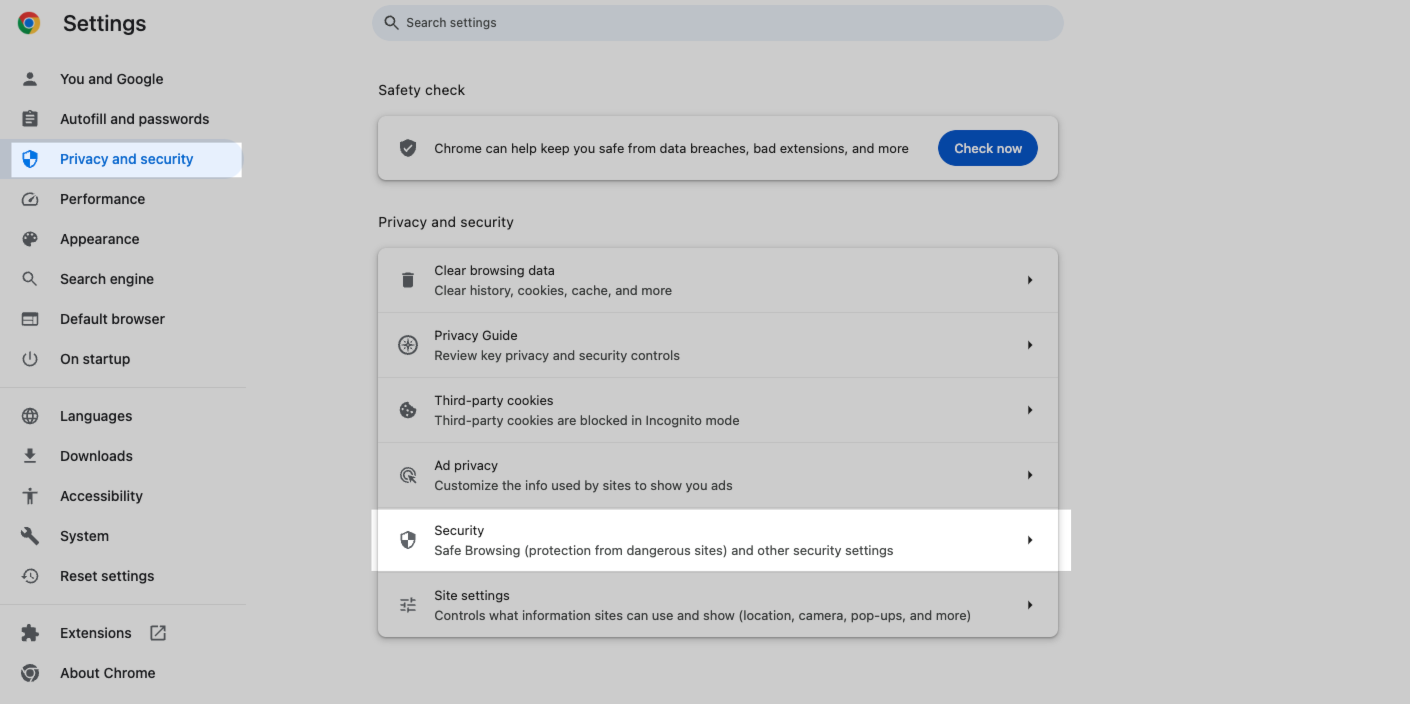Click the Privacy Guide compass icon
1410x704 pixels.
408,345
